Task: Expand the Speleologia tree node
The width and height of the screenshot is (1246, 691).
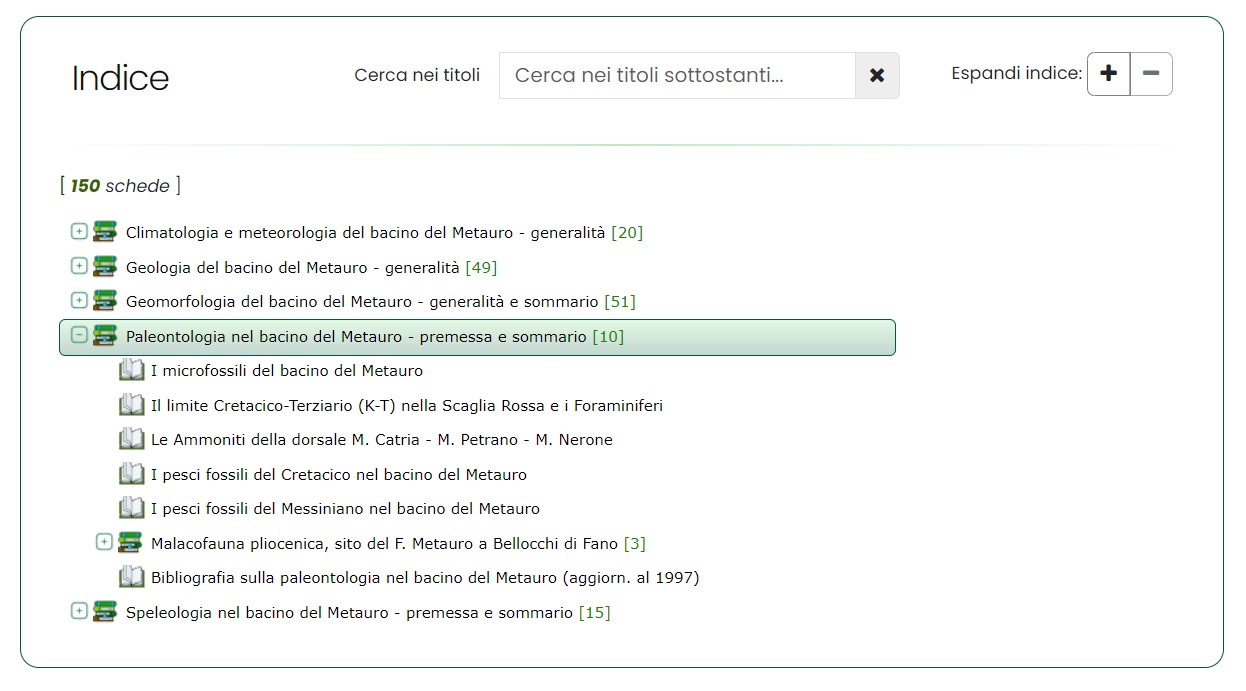Action: point(79,611)
